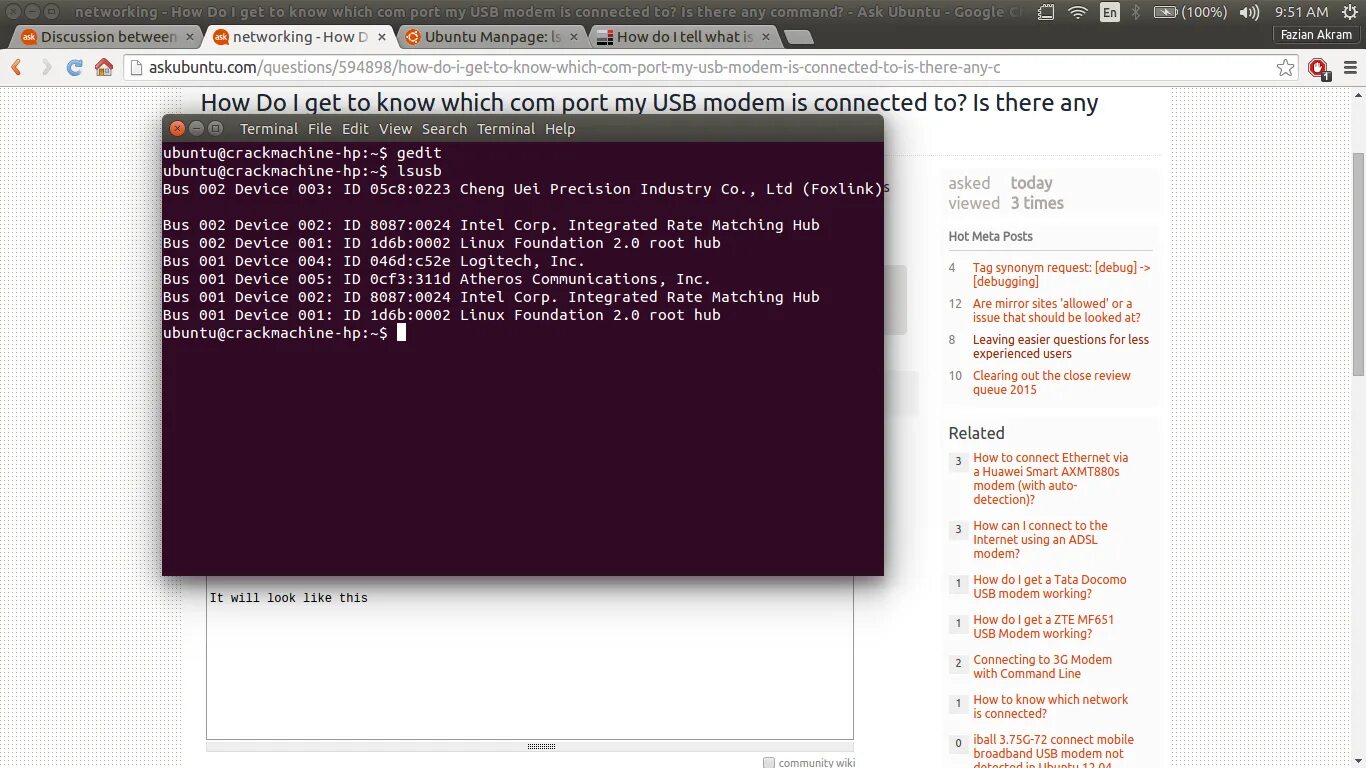Image resolution: width=1366 pixels, height=768 pixels.
Task: Switch to the How do I tell what is tab
Action: pos(684,36)
